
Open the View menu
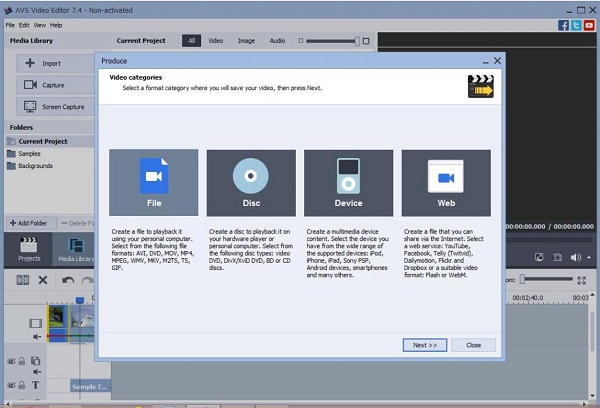click(x=40, y=25)
